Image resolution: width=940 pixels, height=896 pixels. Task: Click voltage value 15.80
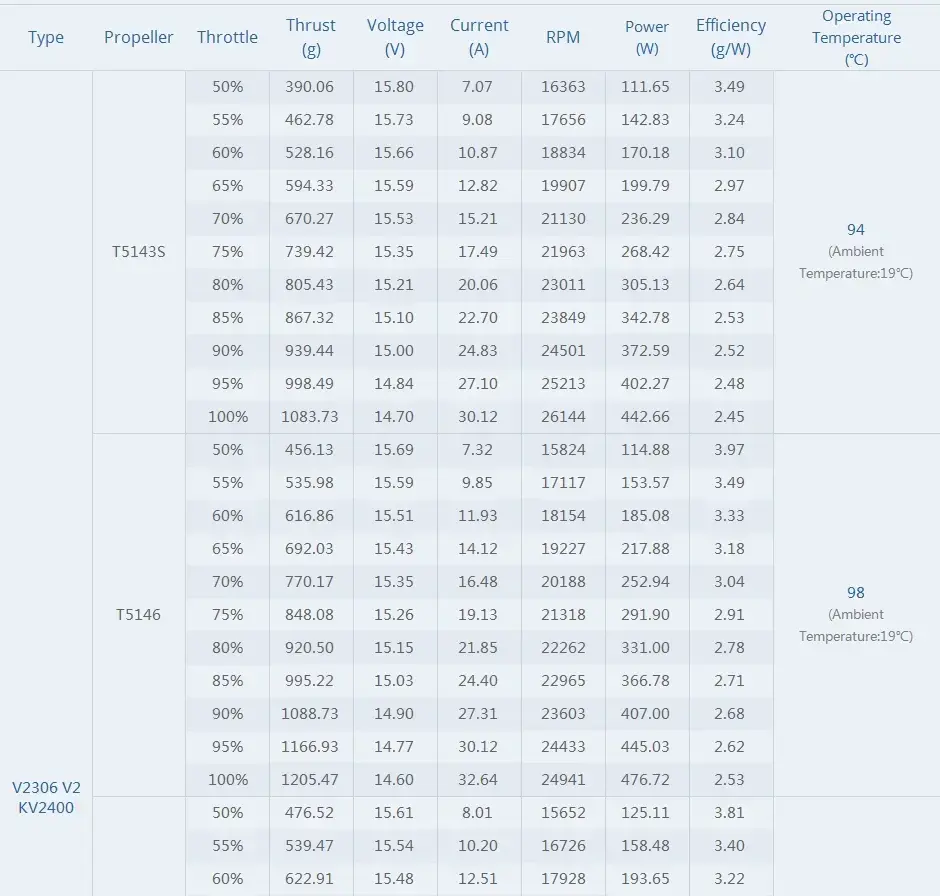click(x=394, y=87)
